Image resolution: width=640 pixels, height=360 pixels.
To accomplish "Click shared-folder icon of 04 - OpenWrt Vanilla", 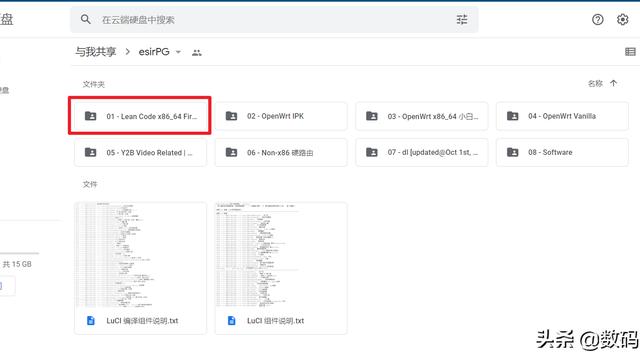I will 513,116.
